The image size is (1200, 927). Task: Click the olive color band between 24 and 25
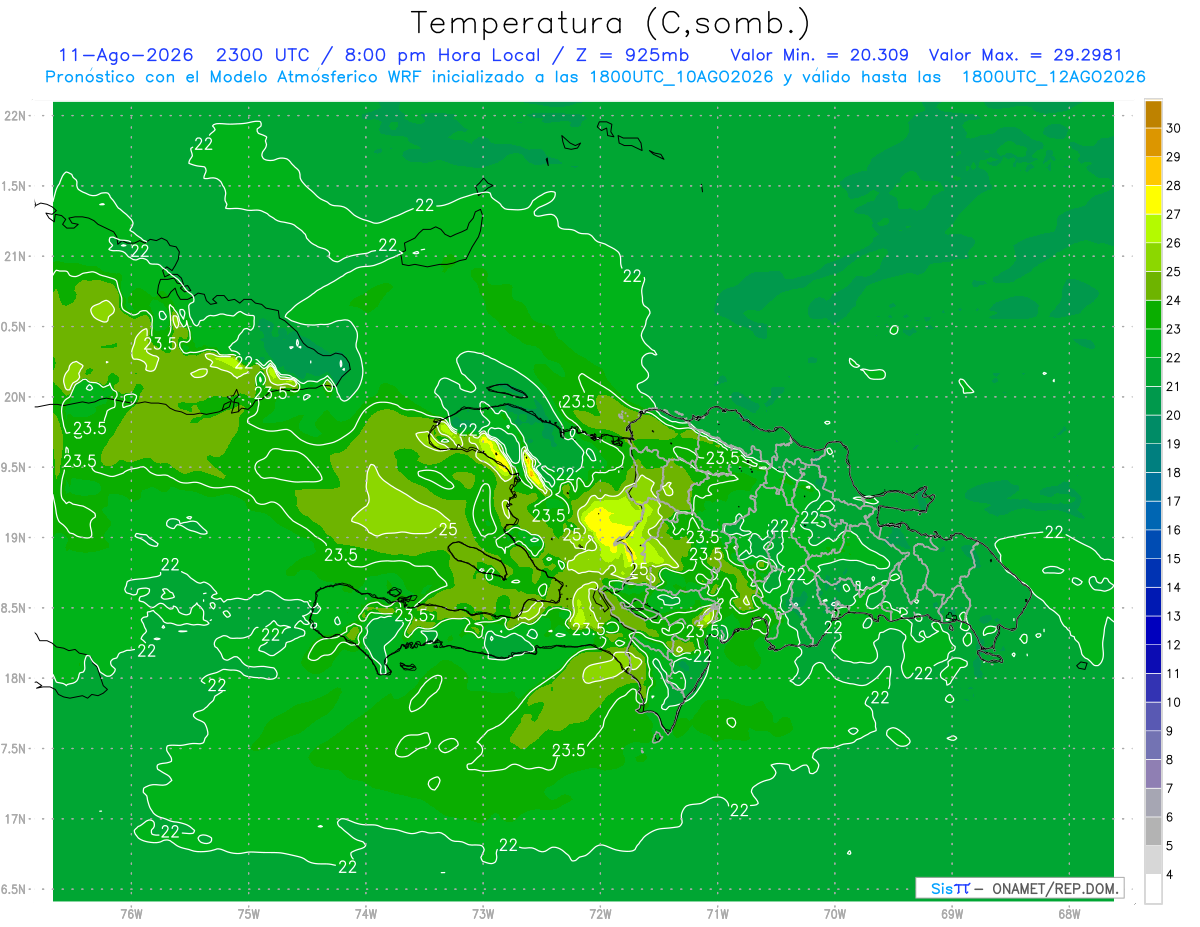[1153, 286]
